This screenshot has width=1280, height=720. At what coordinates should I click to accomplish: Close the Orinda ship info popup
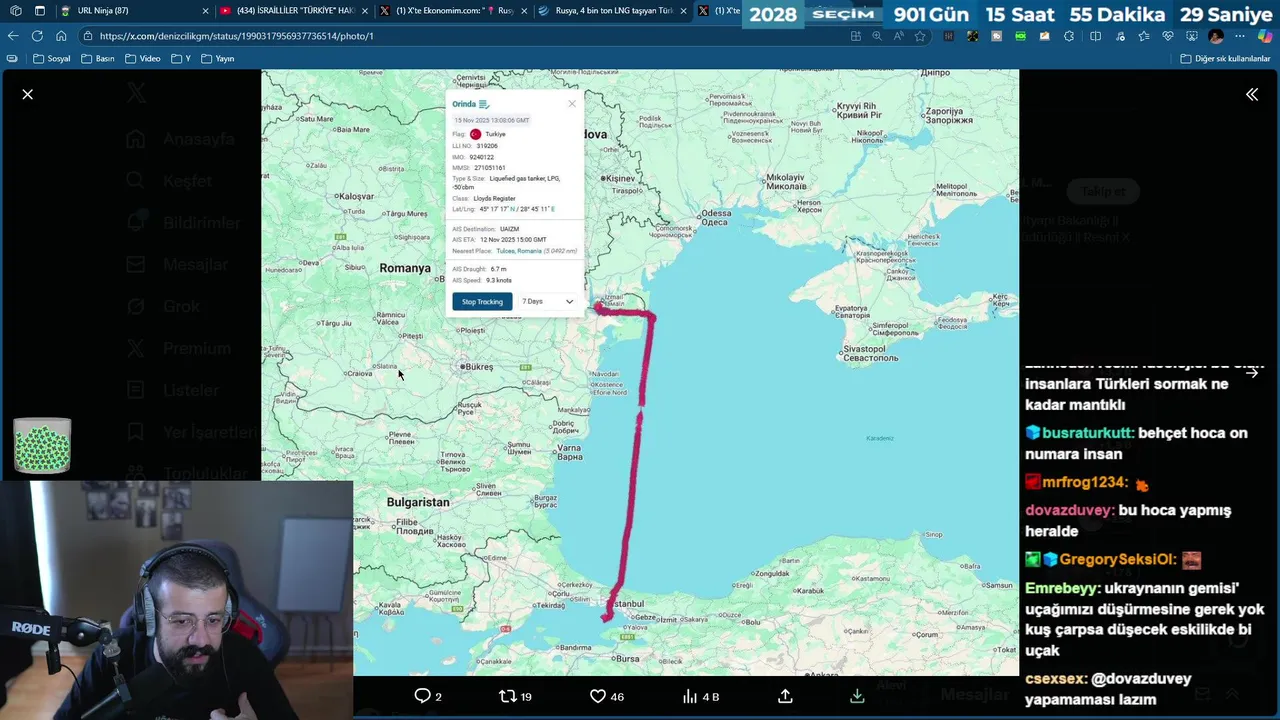pos(572,104)
